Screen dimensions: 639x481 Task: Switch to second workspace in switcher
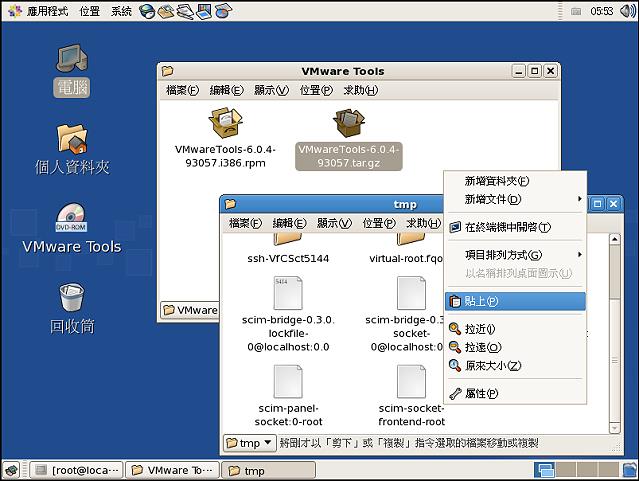[x=566, y=470]
